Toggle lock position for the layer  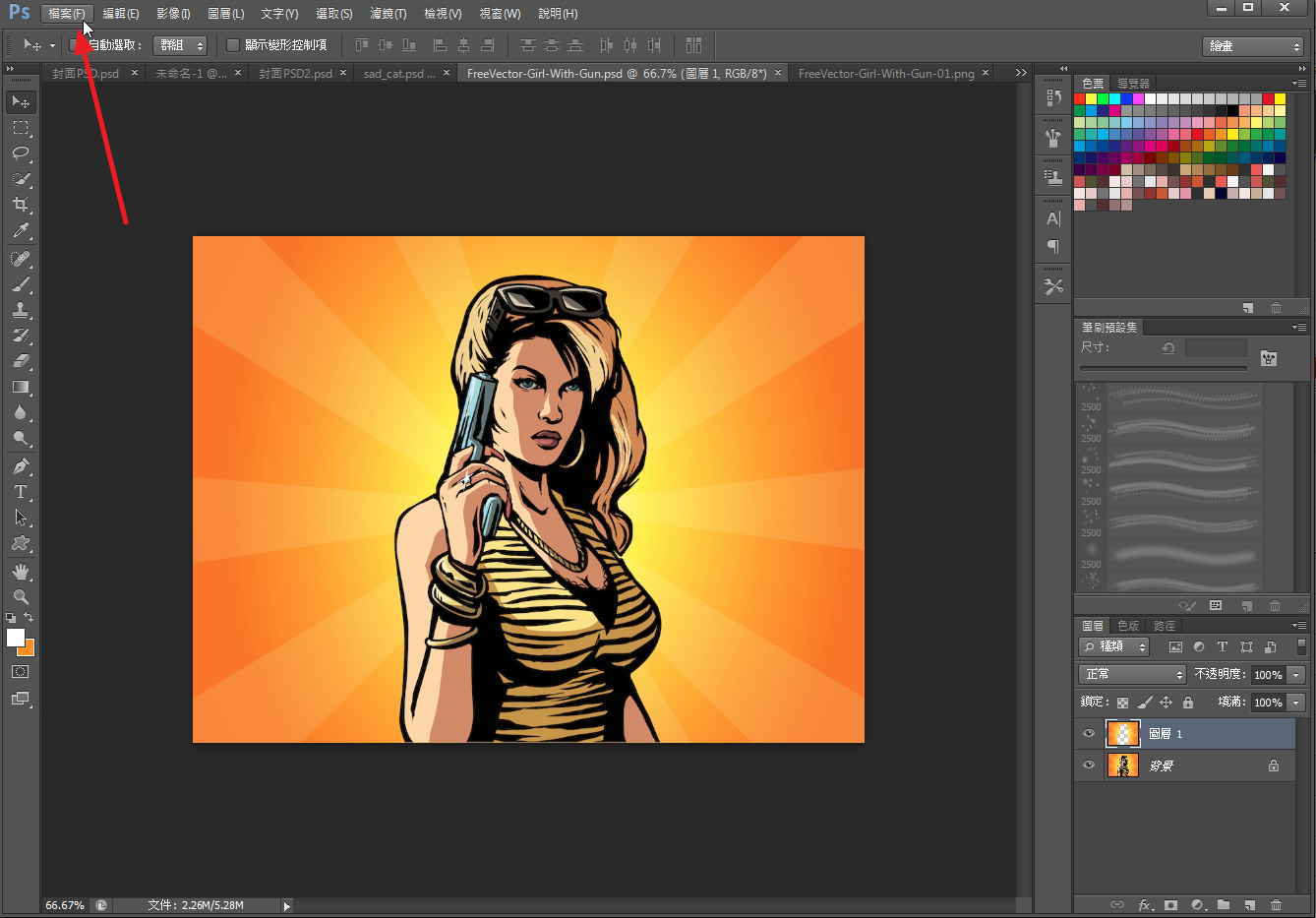[x=1166, y=703]
